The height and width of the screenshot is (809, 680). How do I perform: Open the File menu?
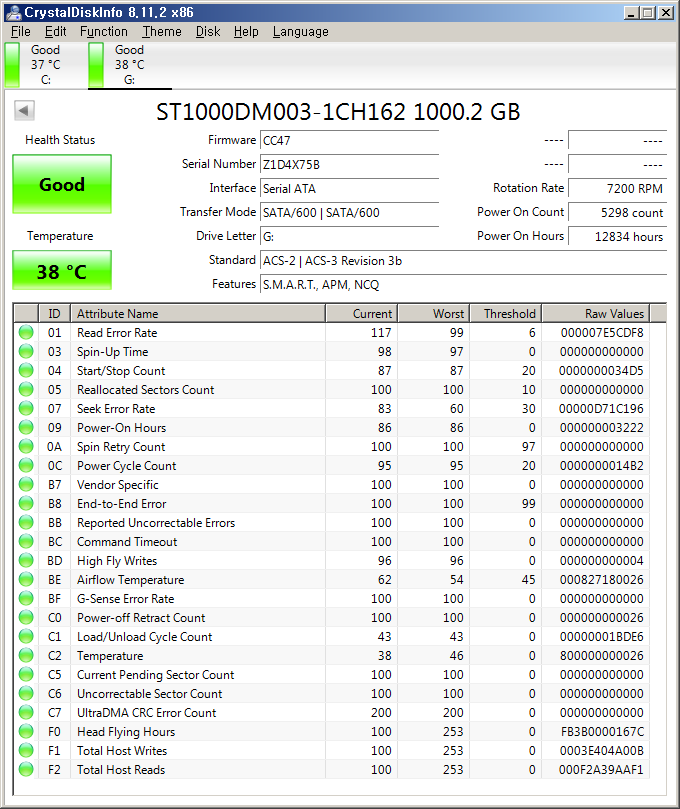[x=20, y=31]
